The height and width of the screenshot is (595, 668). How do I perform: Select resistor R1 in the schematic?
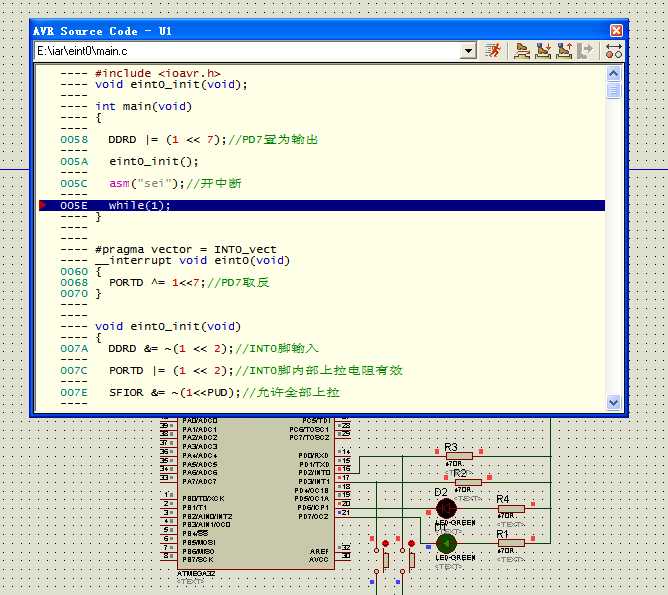[x=510, y=543]
